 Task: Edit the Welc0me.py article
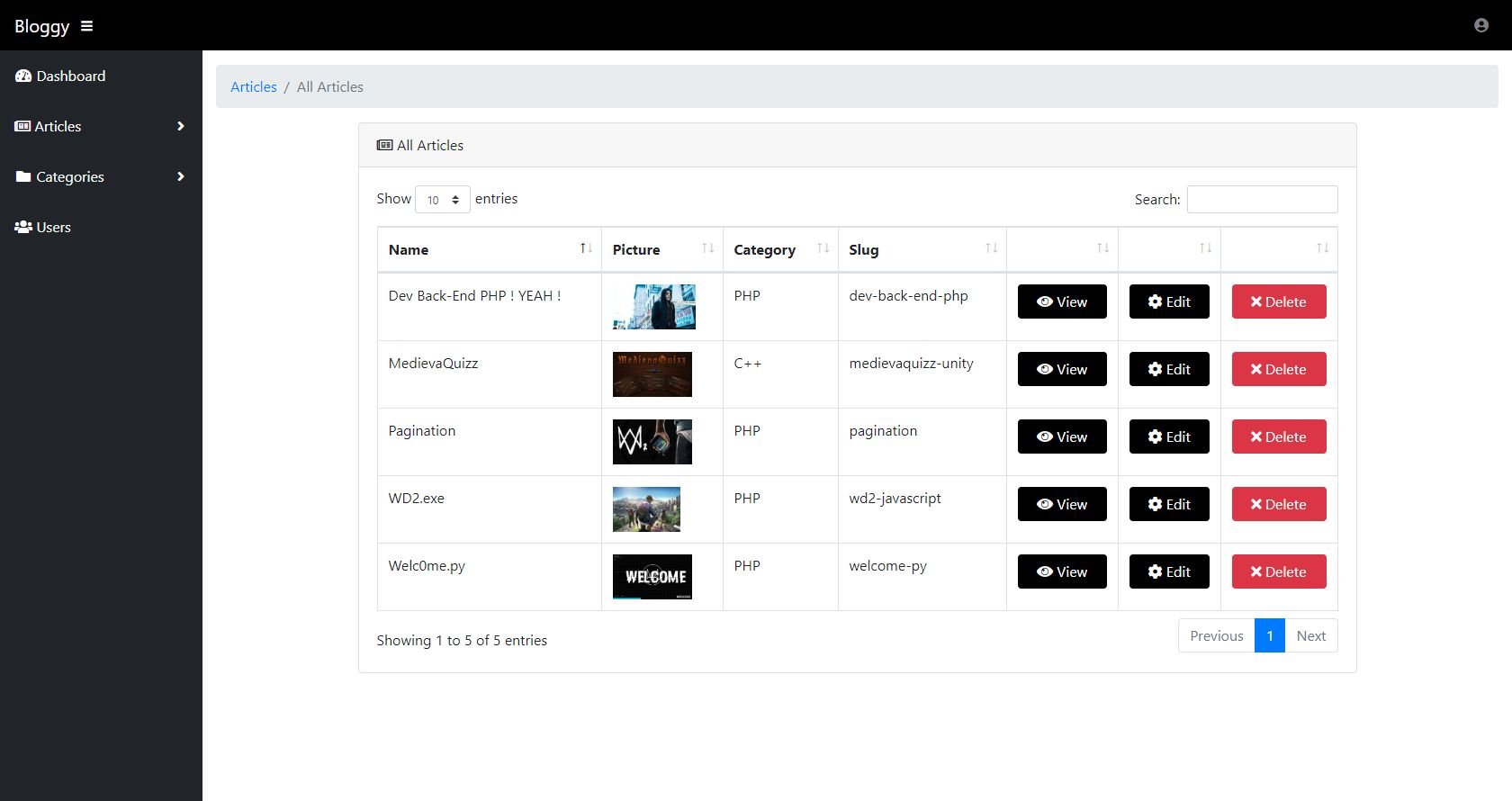[x=1169, y=571]
